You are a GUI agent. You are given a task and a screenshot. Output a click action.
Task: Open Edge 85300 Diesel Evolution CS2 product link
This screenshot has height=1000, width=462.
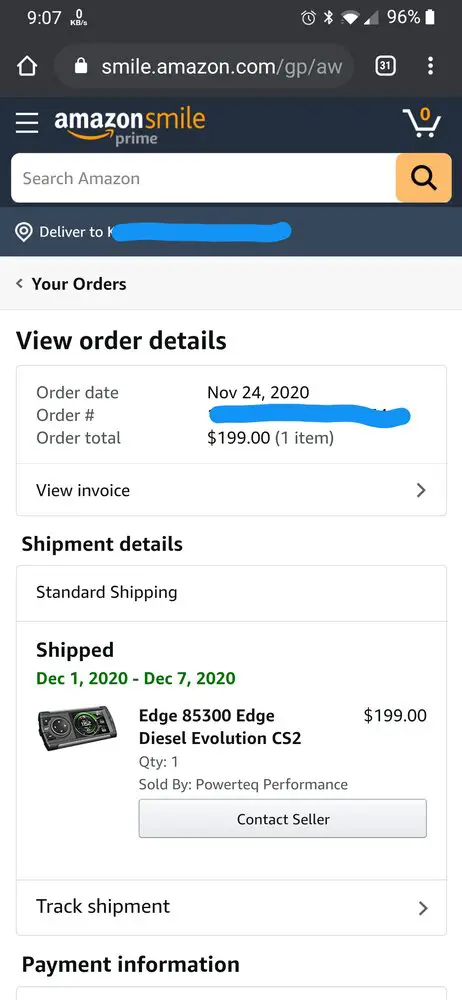click(x=220, y=726)
